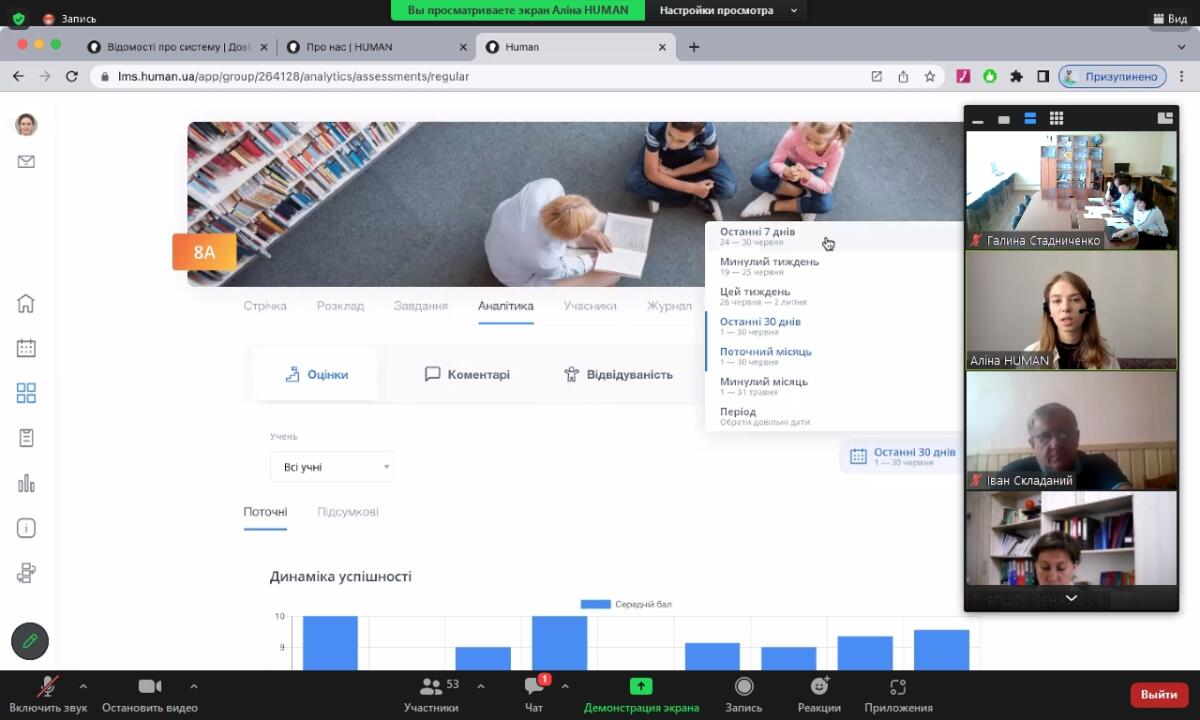The height and width of the screenshot is (720, 1200).
Task: Open the bar chart analytics sidebar icon
Action: (x=26, y=483)
